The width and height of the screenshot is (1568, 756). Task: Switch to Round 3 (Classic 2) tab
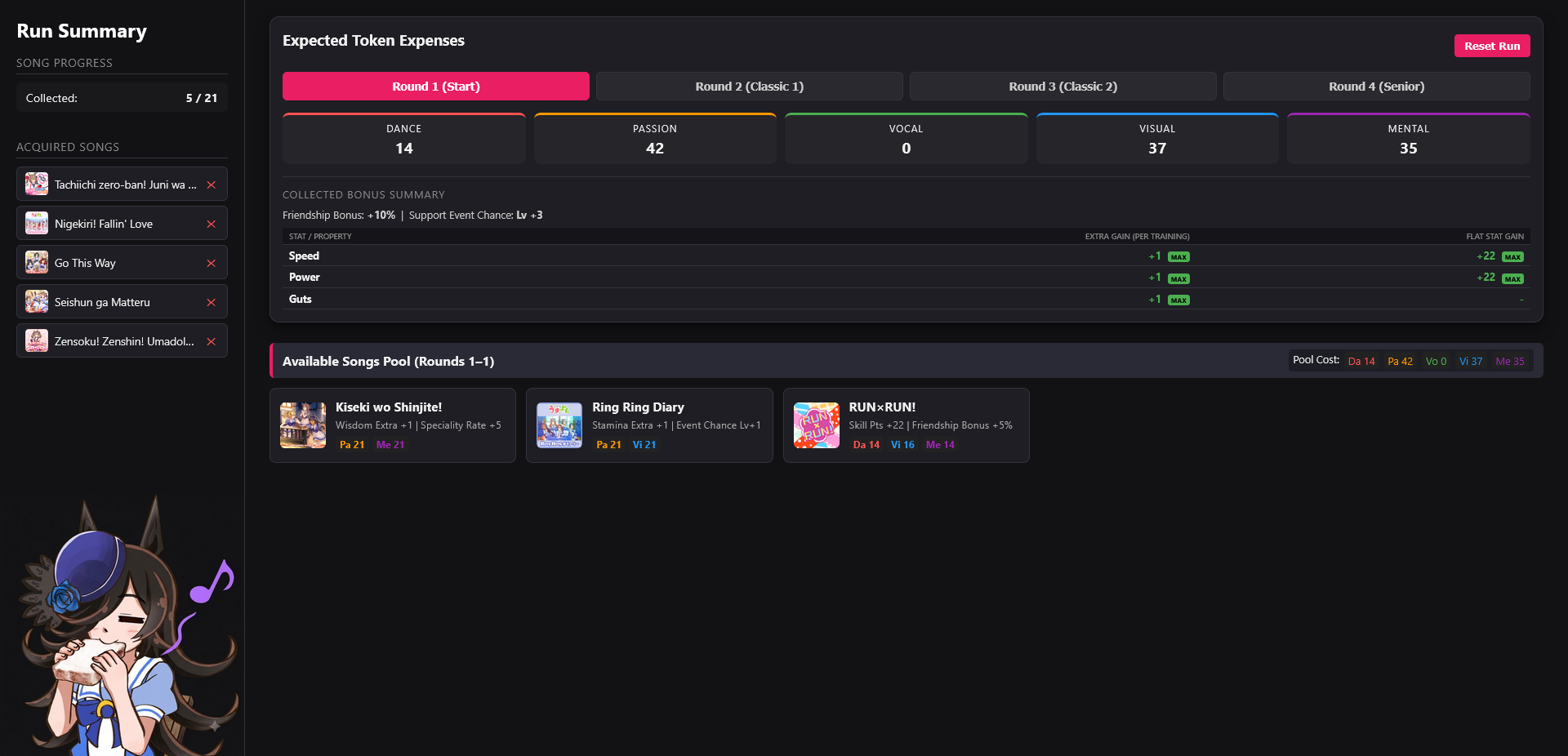[x=1063, y=87]
